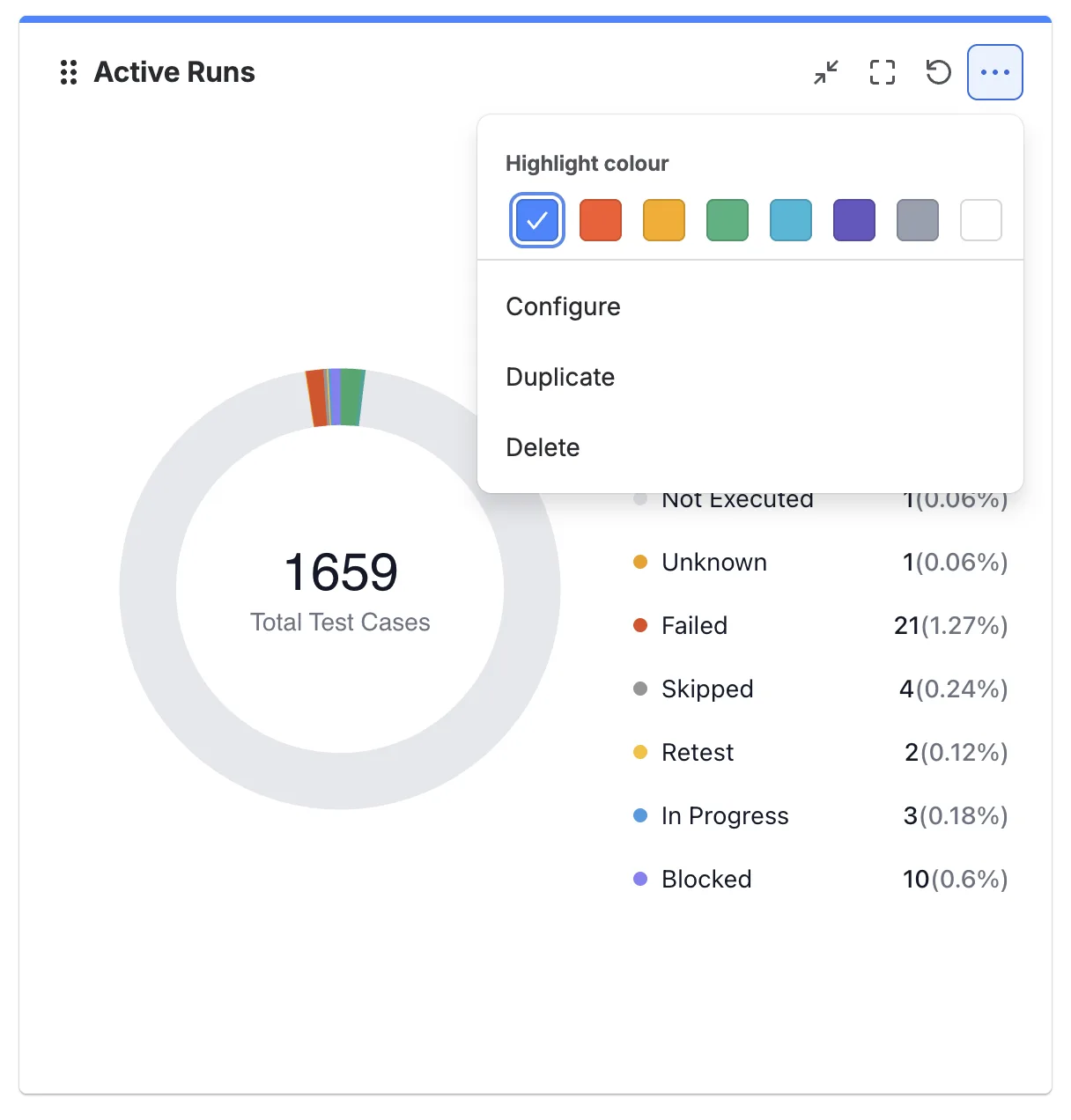Choose the red-orange highlight colour
Image resolution: width=1071 pixels, height=1120 pixels.
(x=601, y=220)
